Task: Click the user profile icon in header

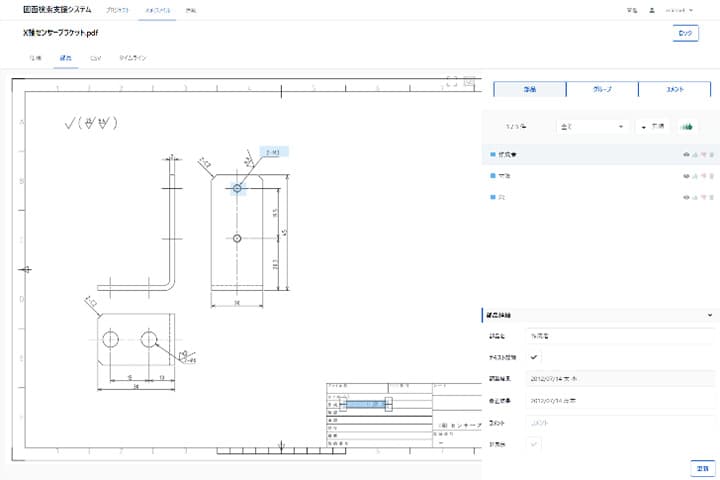Action: (652, 10)
